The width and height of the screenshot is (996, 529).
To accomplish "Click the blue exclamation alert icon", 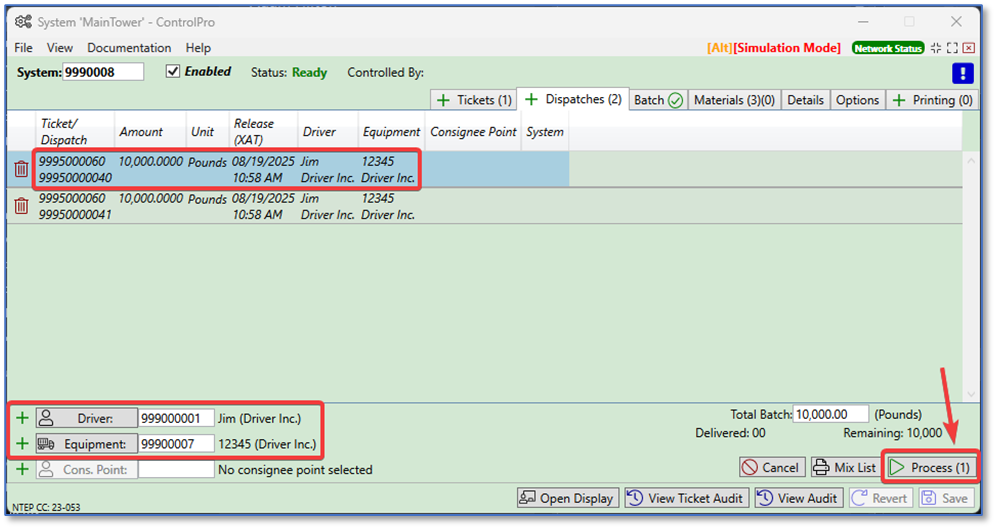I will tap(962, 73).
